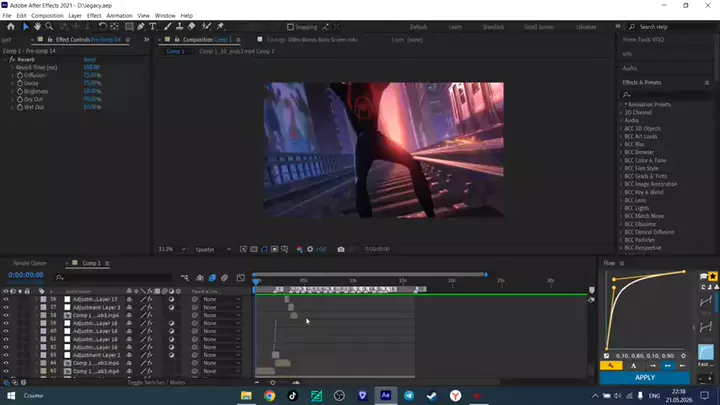Switch to the Render Queue tab

pyautogui.click(x=30, y=263)
